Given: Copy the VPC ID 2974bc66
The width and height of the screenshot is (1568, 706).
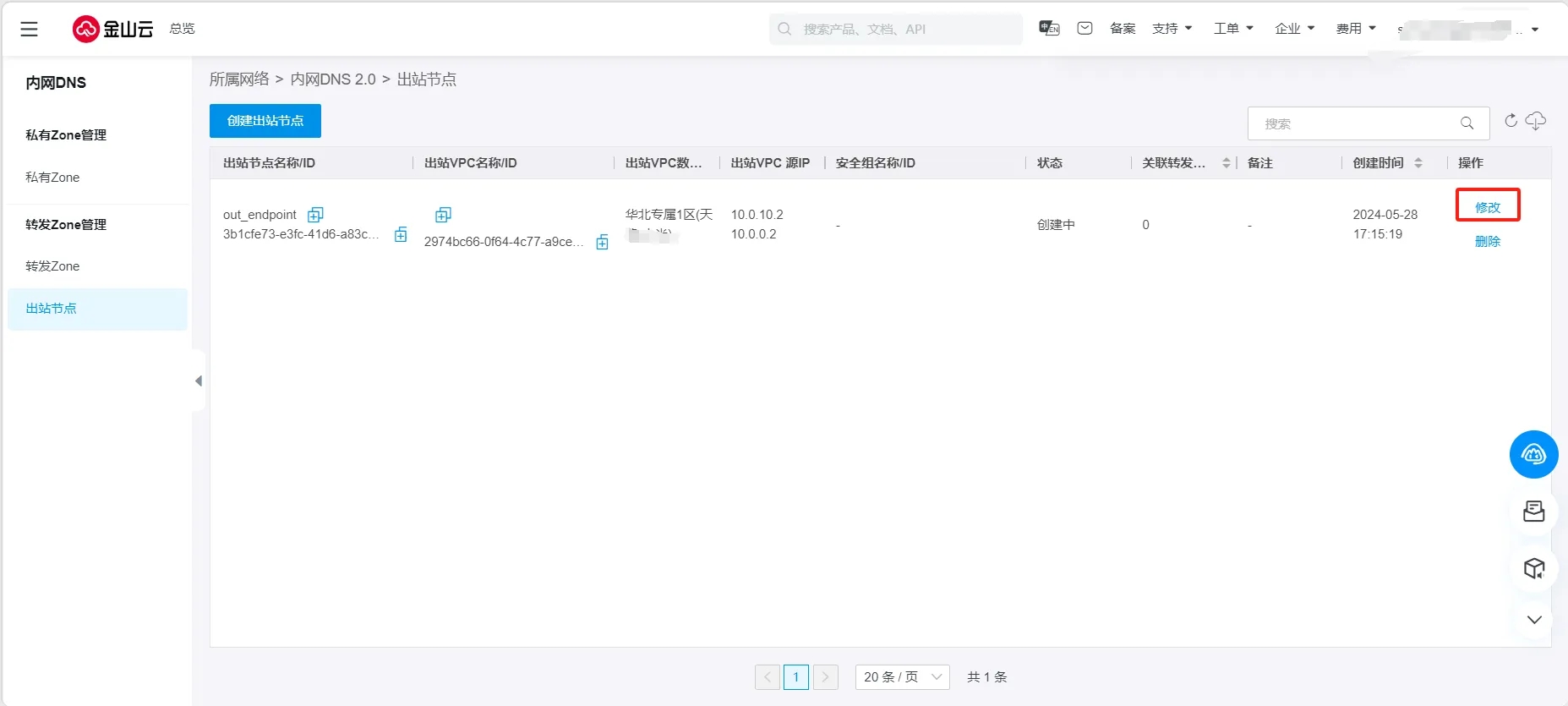Looking at the screenshot, I should tap(602, 243).
